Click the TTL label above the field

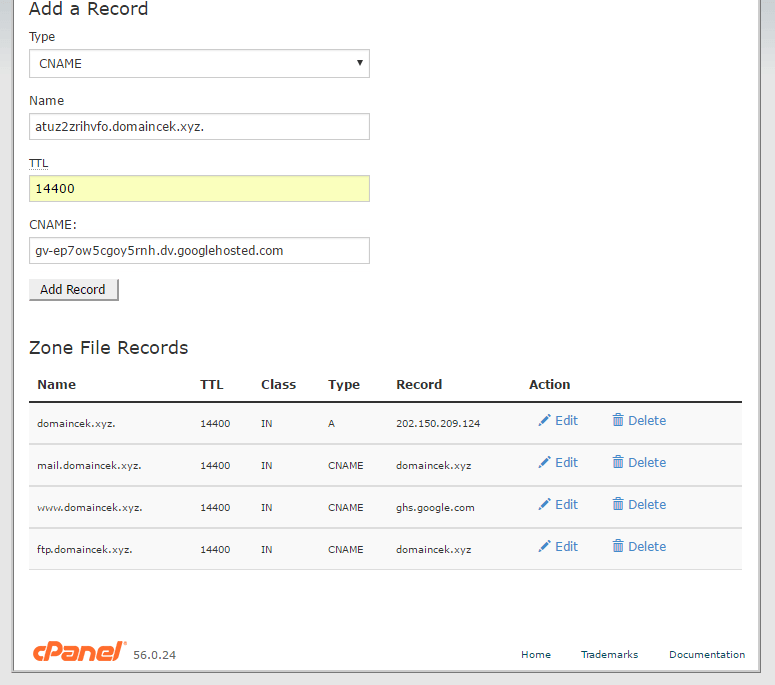[x=38, y=163]
